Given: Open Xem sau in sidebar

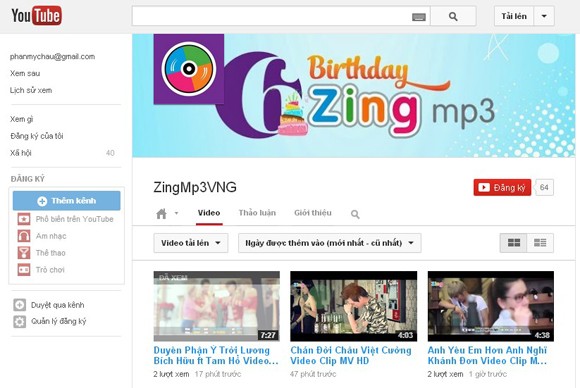Looking at the screenshot, I should pyautogui.click(x=25, y=73).
